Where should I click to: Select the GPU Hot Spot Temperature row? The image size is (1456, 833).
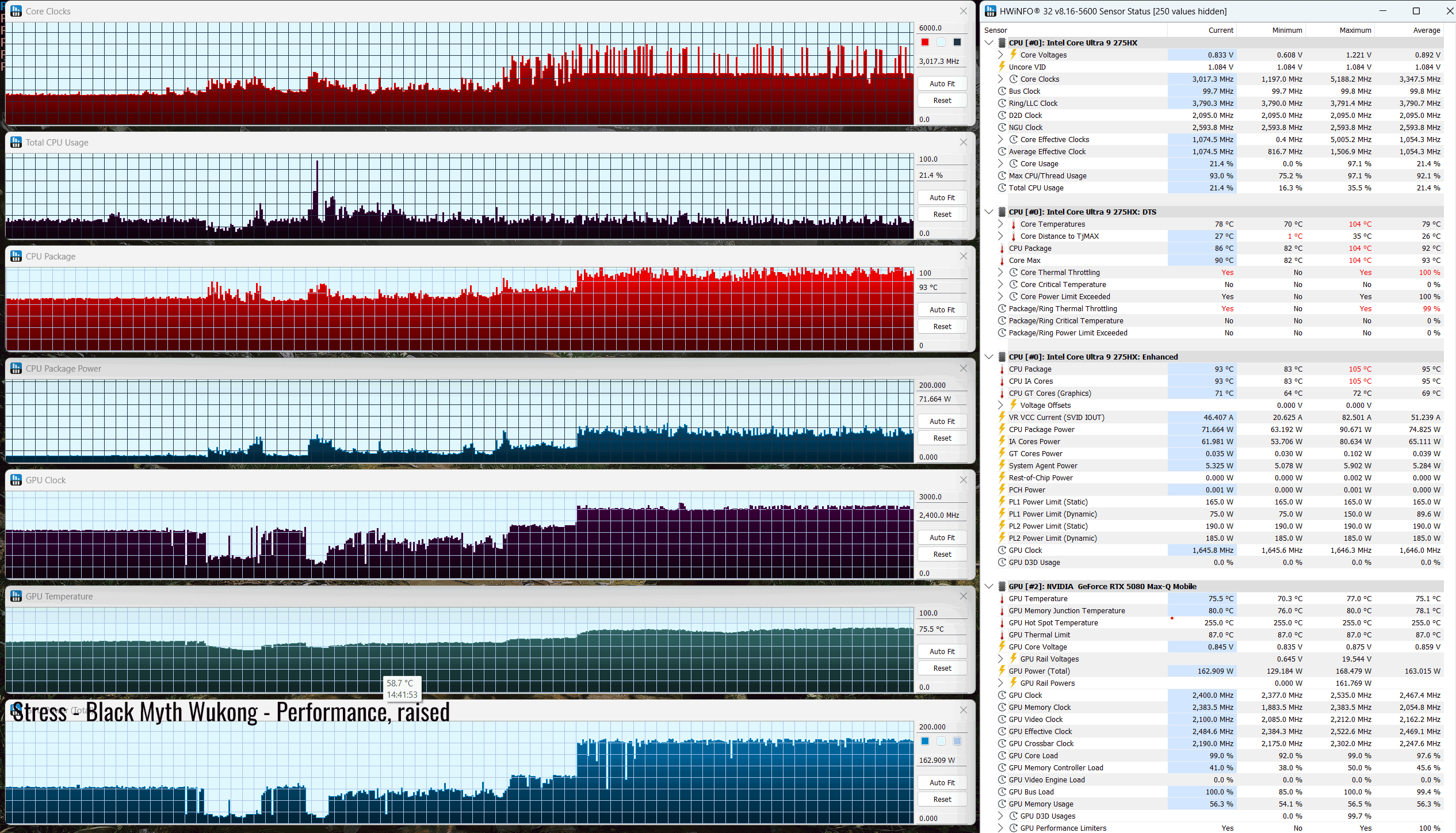[1213, 622]
